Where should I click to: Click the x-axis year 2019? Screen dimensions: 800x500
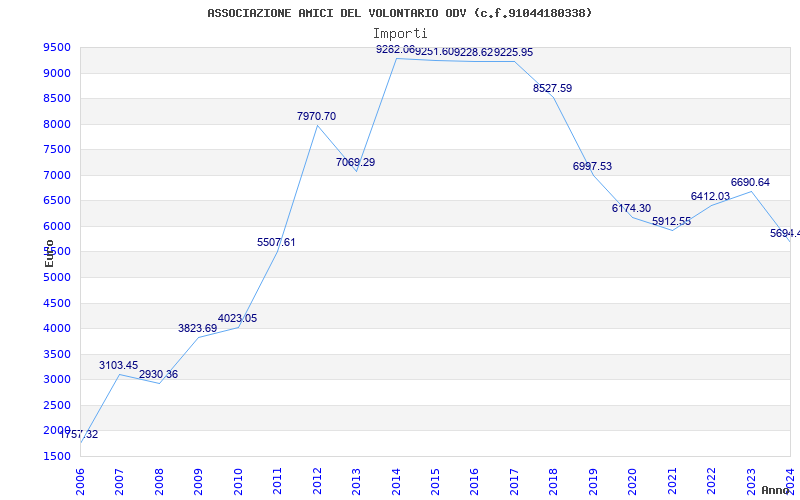[x=593, y=482]
